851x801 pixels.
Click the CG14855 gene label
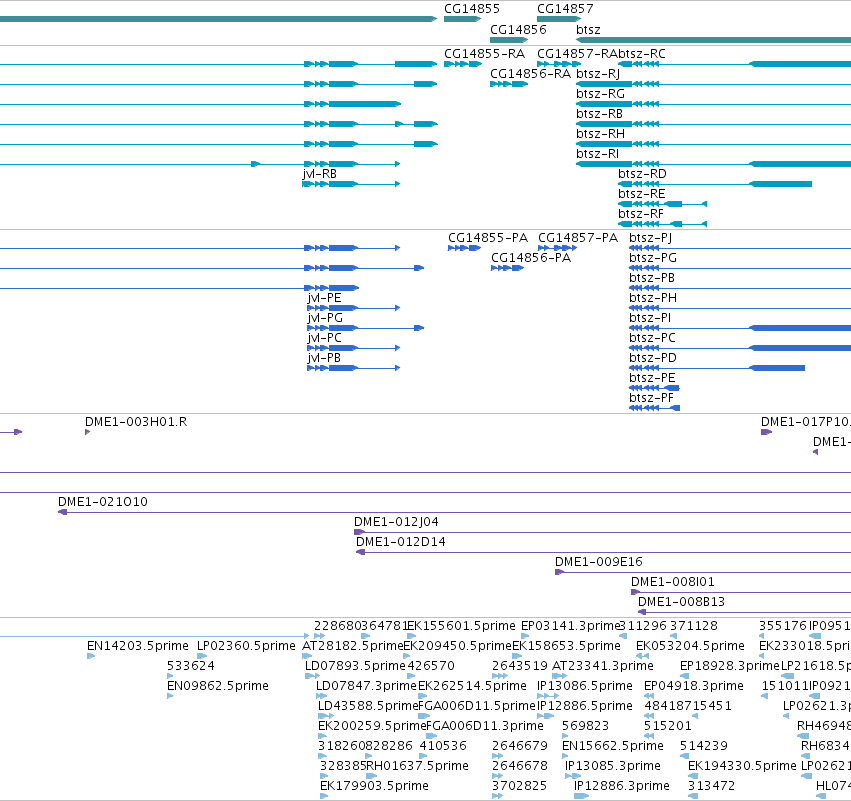pos(472,9)
